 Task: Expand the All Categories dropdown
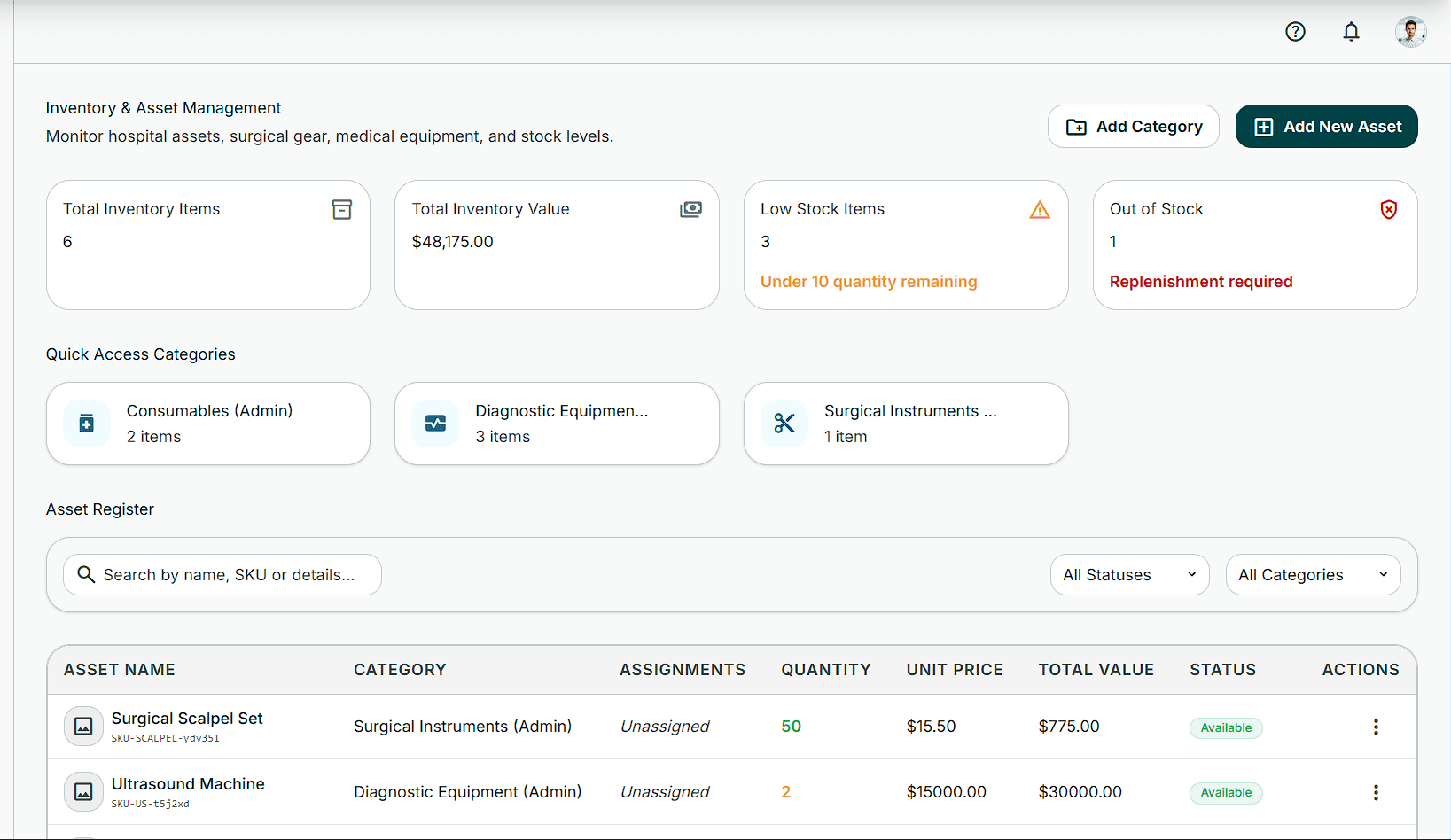(1314, 575)
